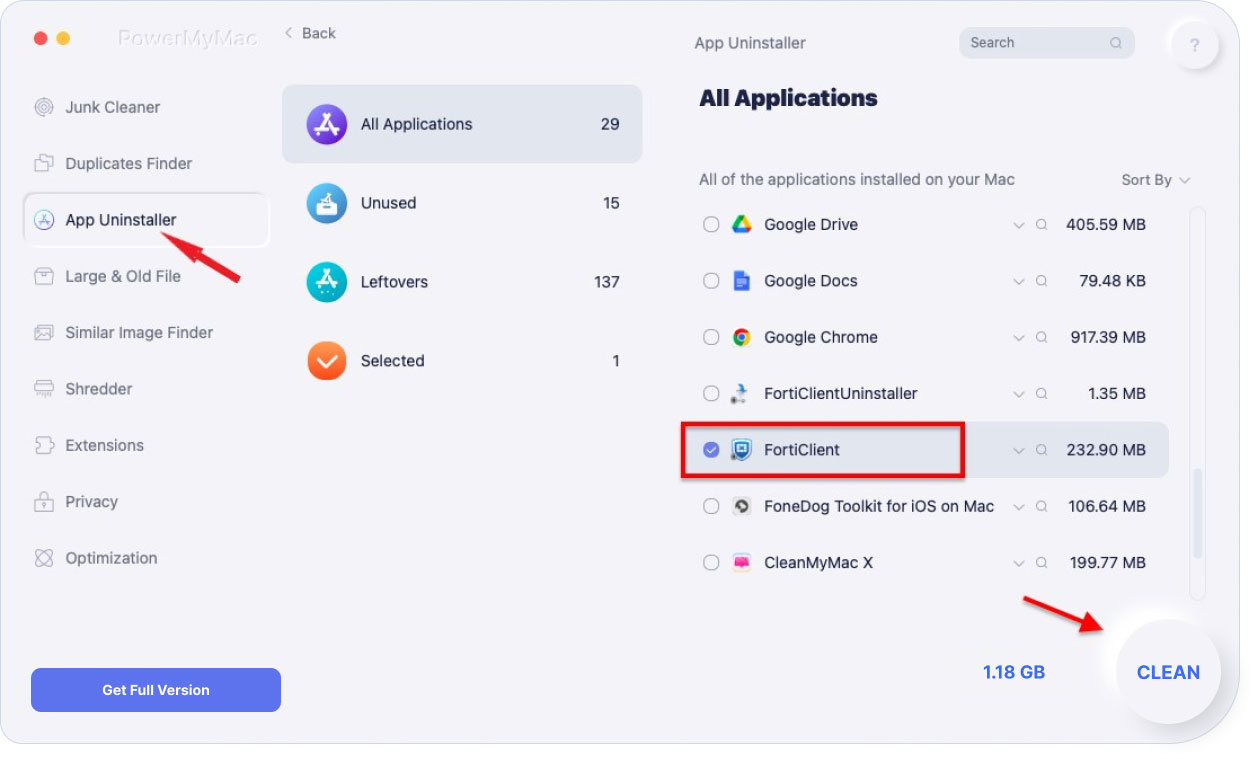Show Selected applications category

[x=462, y=361]
